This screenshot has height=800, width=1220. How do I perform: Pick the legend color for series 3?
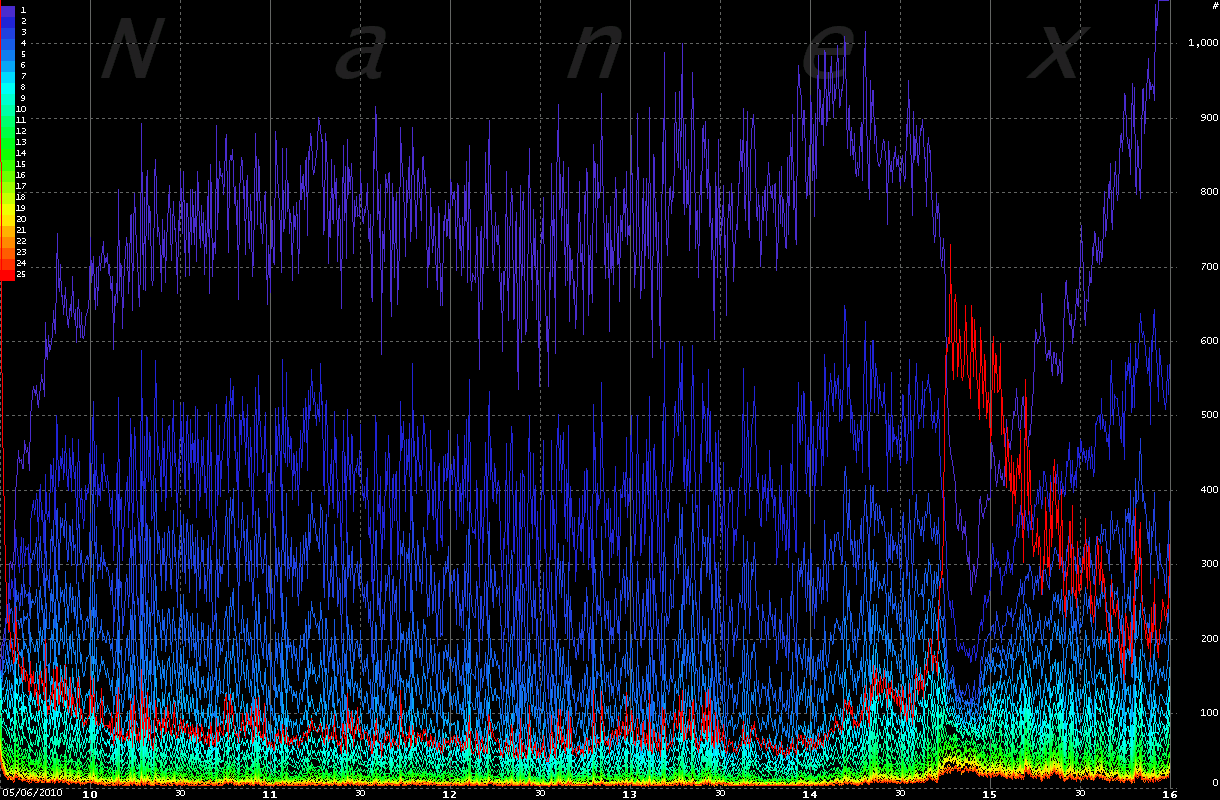pyautogui.click(x=7, y=31)
